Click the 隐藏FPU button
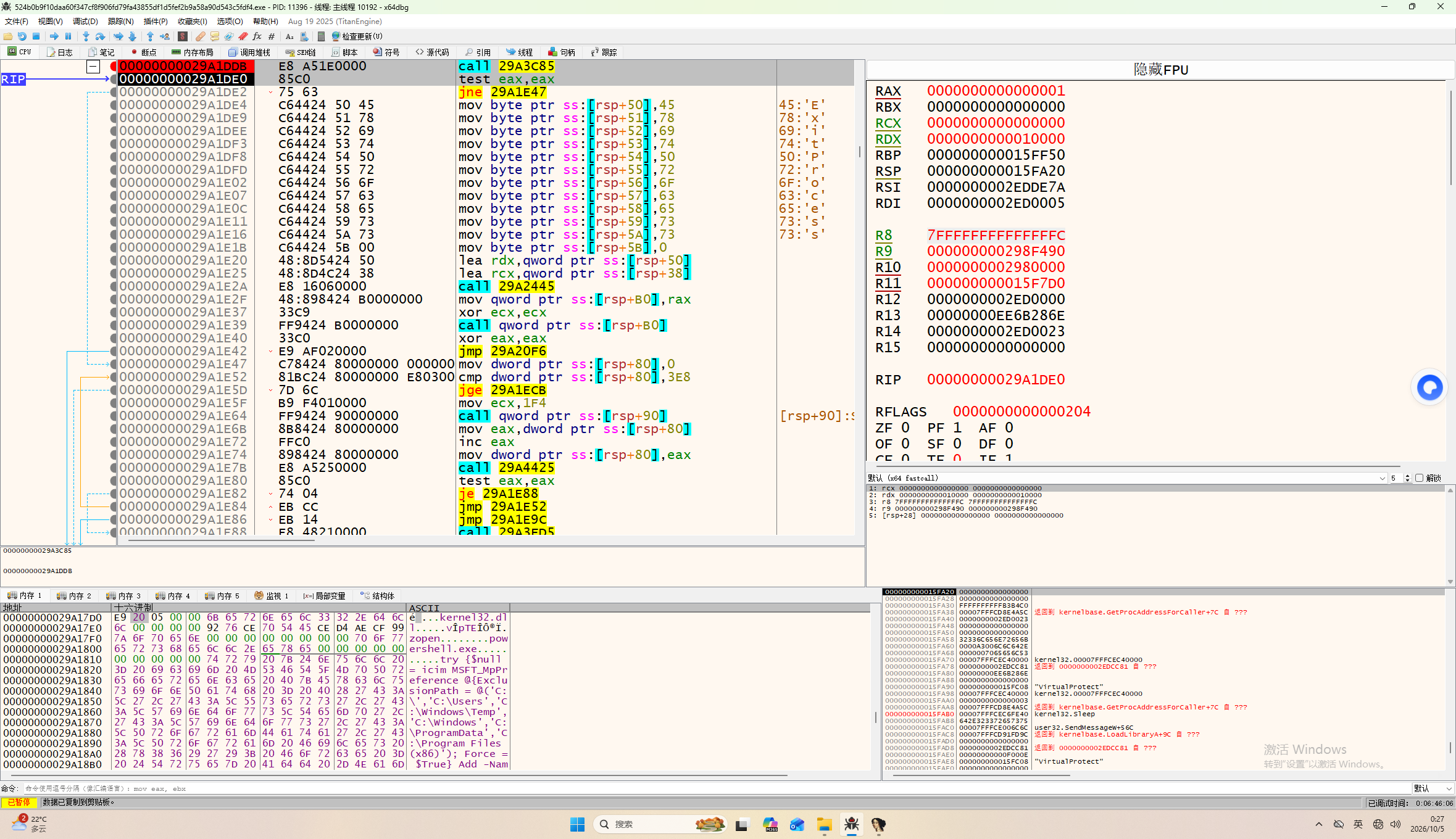 coord(1160,70)
